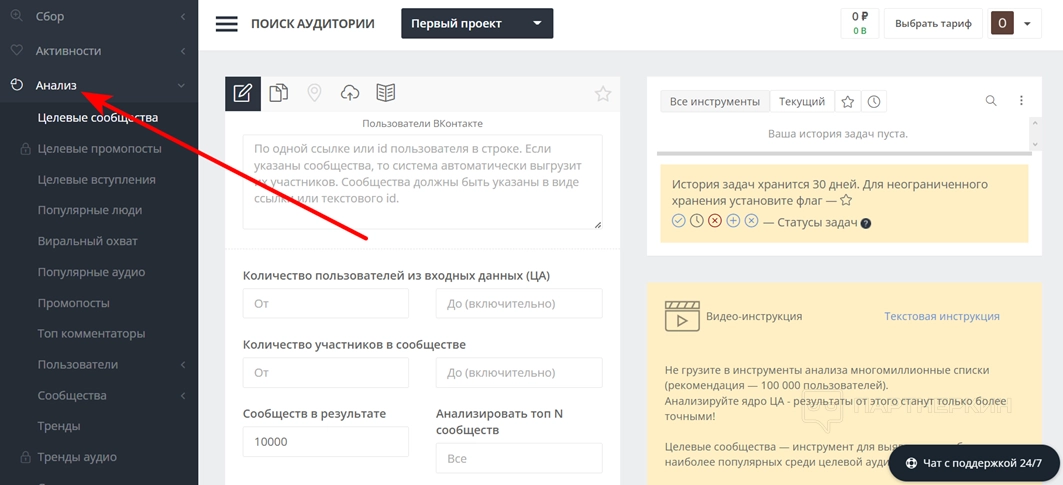This screenshot has width=1063, height=485.
Task: Open the book/guide tab icon
Action: click(386, 93)
